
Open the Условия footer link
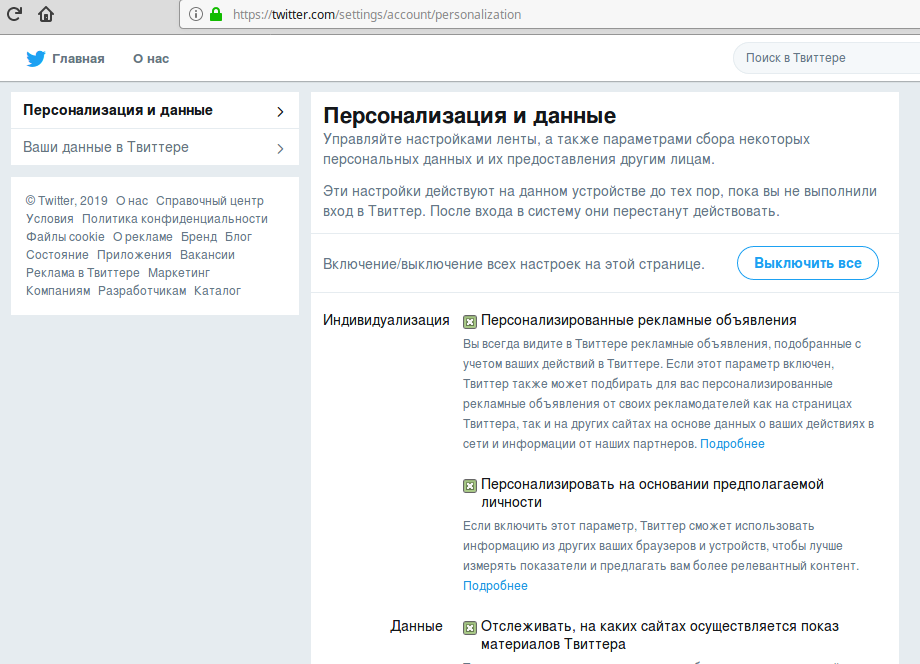[50, 219]
